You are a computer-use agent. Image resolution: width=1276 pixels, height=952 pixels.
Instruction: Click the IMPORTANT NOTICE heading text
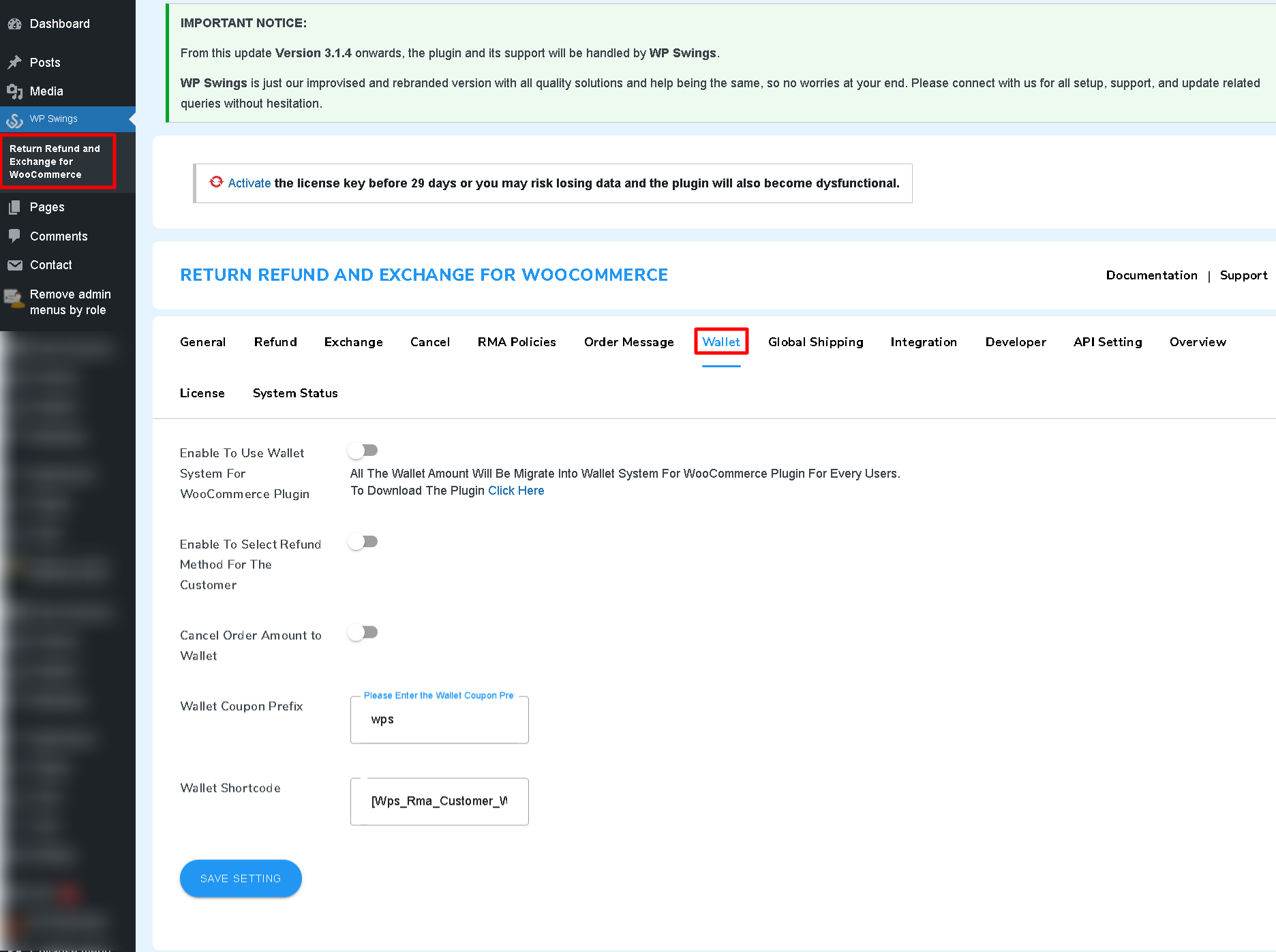click(243, 23)
